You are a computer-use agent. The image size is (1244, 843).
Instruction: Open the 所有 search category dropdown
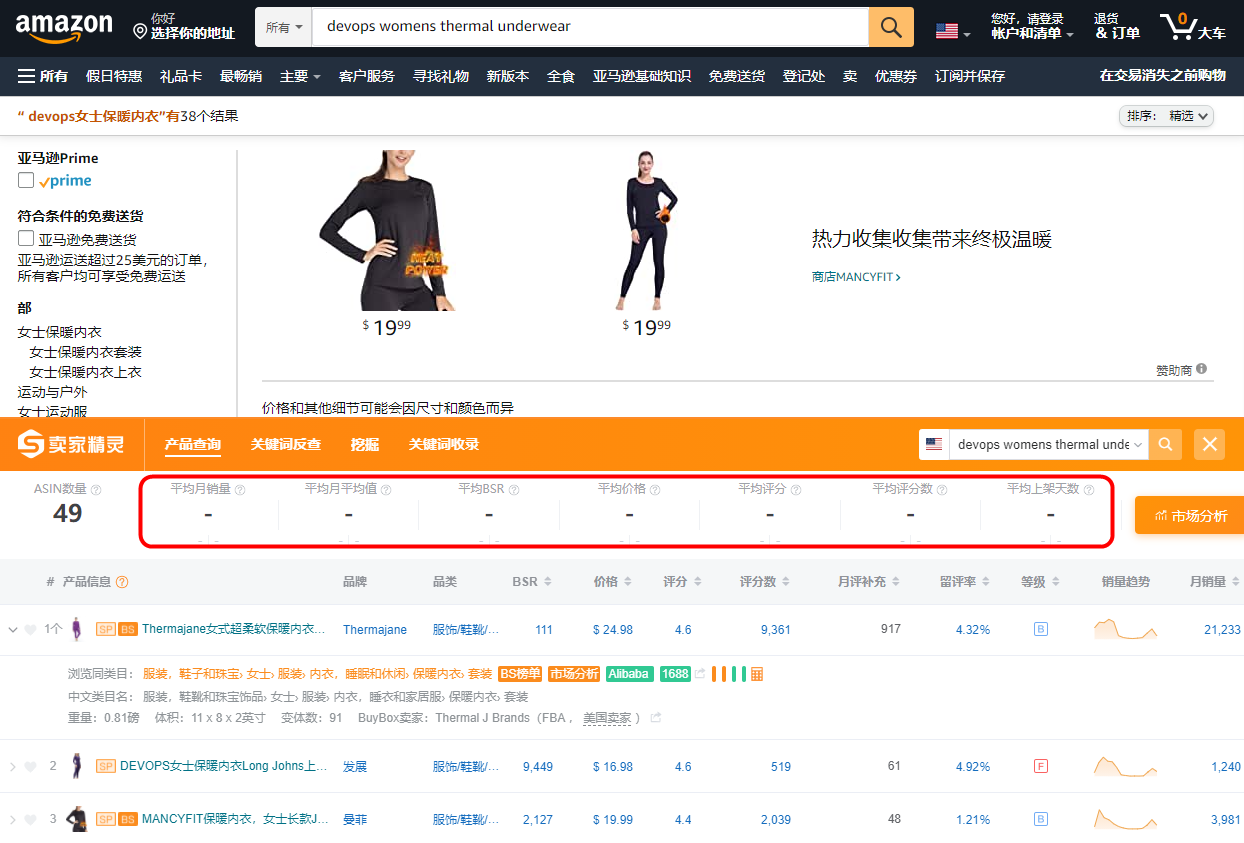(284, 27)
